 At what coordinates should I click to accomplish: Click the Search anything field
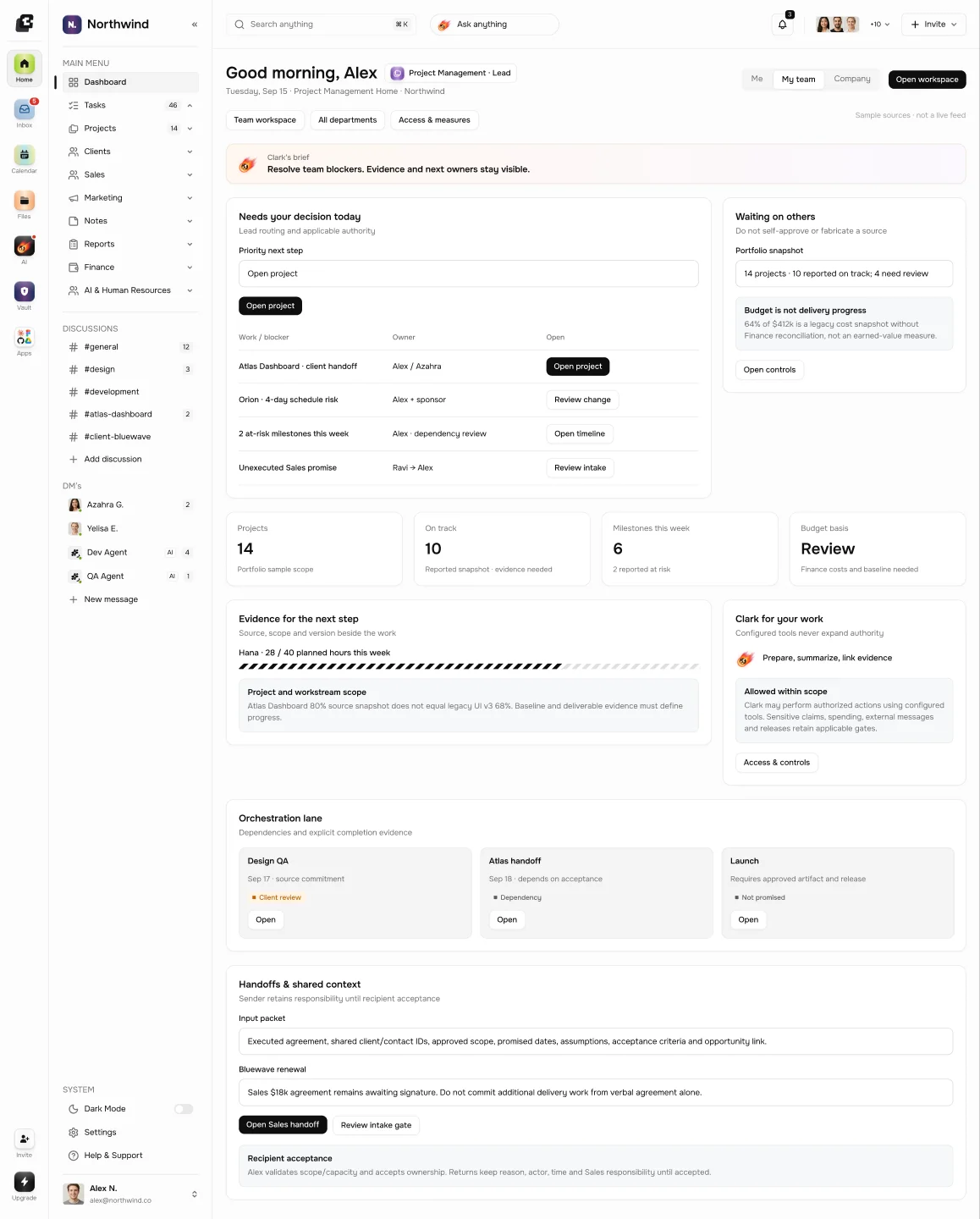pos(321,25)
